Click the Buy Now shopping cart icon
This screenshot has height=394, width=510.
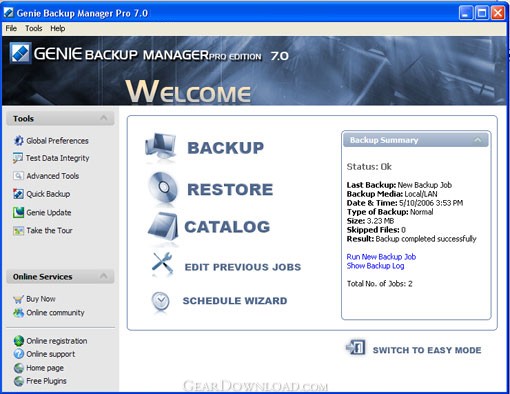coord(18,299)
